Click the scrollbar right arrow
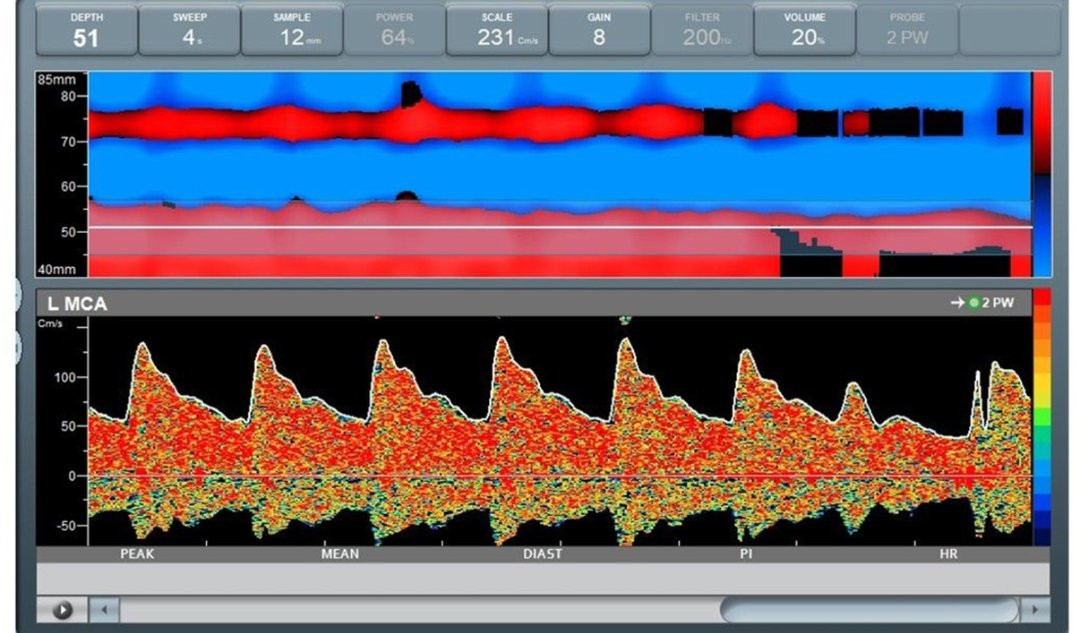Viewport: 1080px width, 633px height. click(x=1035, y=610)
